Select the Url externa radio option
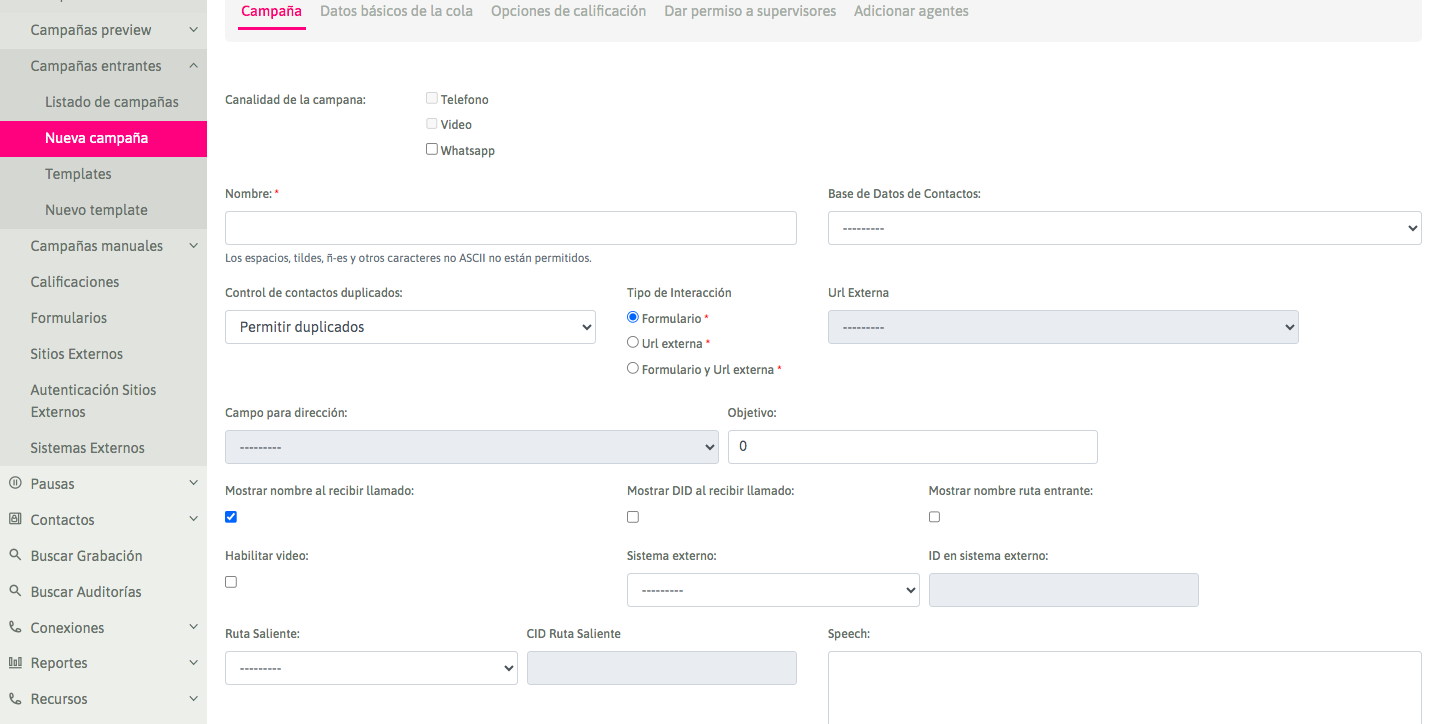Image resolution: width=1429 pixels, height=724 pixels. (x=633, y=343)
